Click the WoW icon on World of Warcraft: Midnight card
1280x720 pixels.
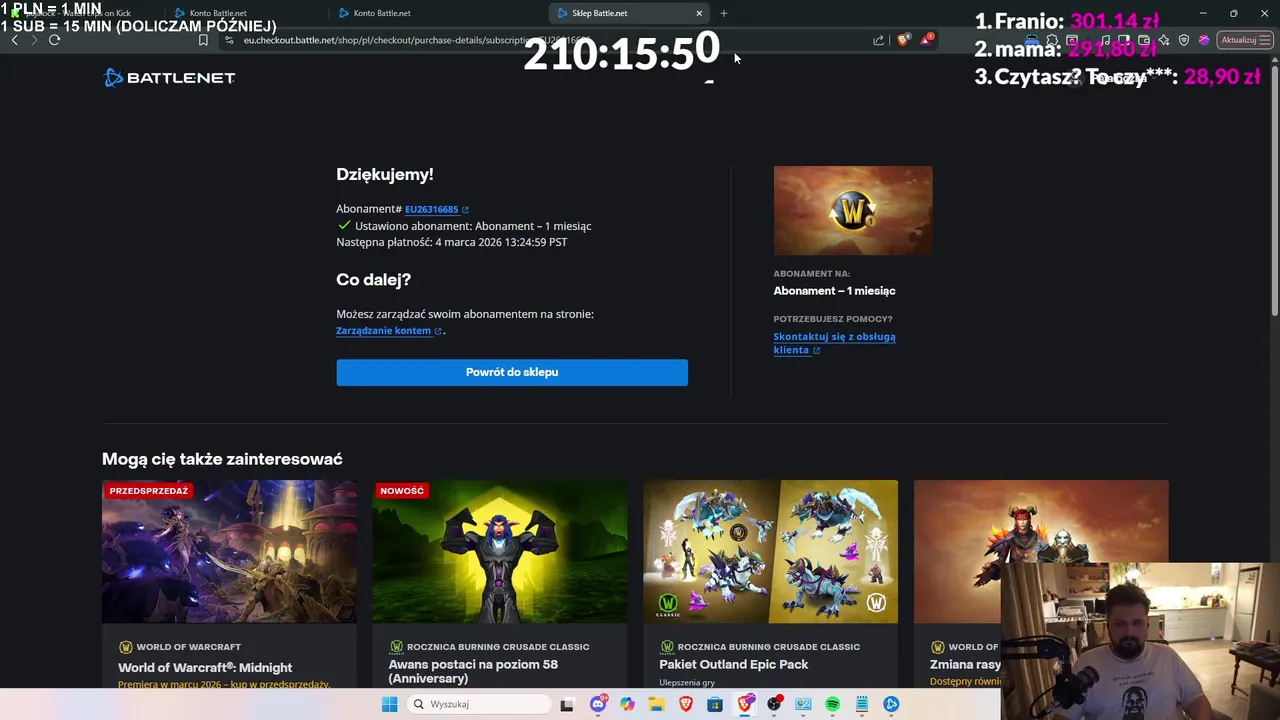click(x=125, y=647)
